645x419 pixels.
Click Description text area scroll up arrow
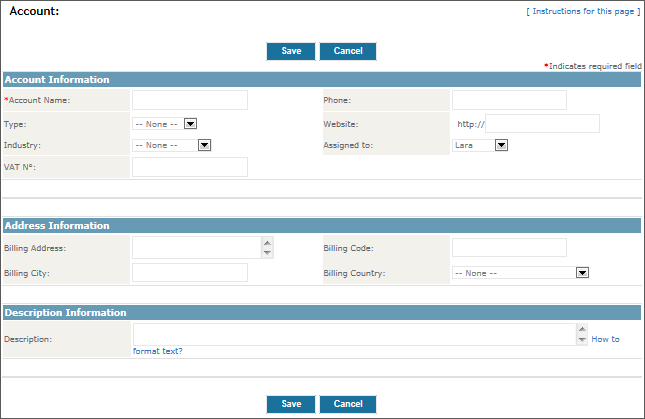583,329
